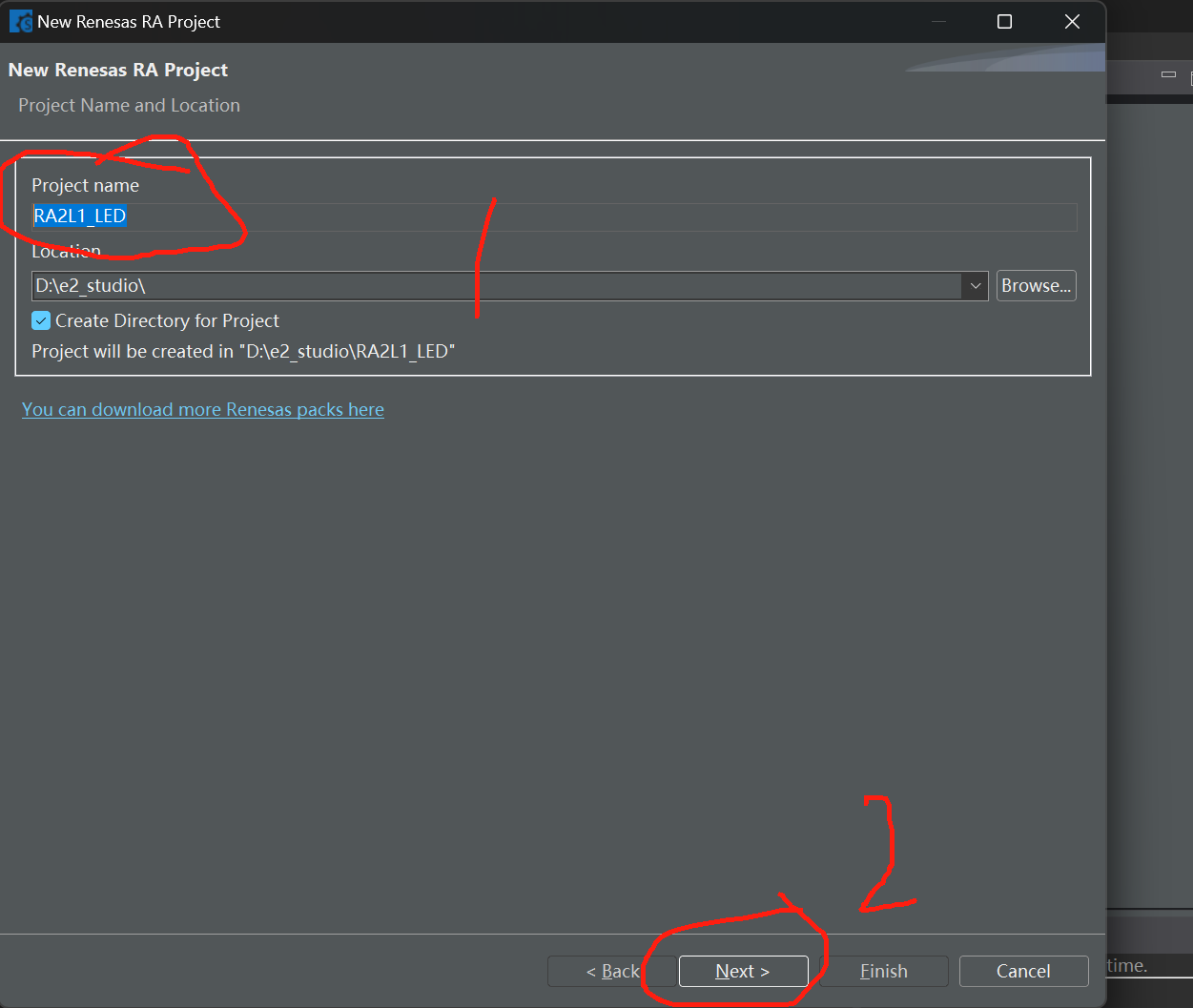Cancel the new project wizard
The image size is (1193, 1008).
pyautogui.click(x=1023, y=971)
